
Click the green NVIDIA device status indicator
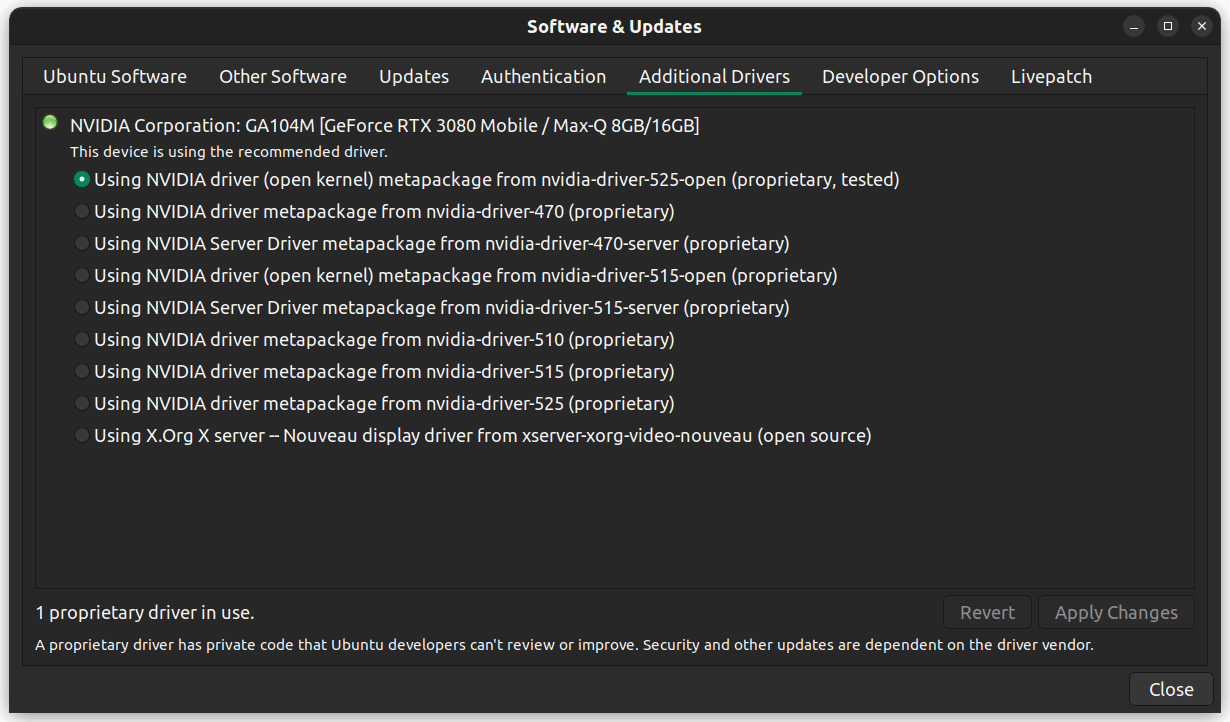50,122
